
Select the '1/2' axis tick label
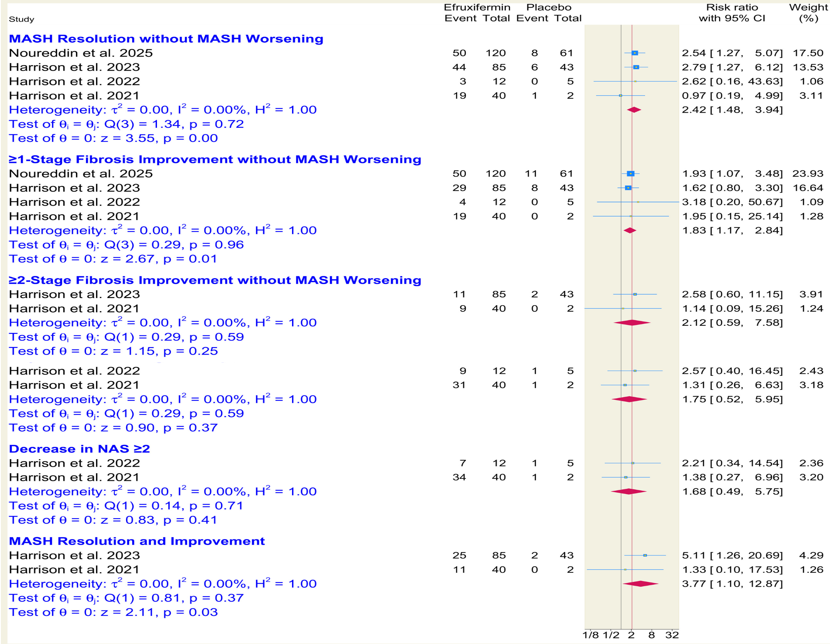pos(610,635)
